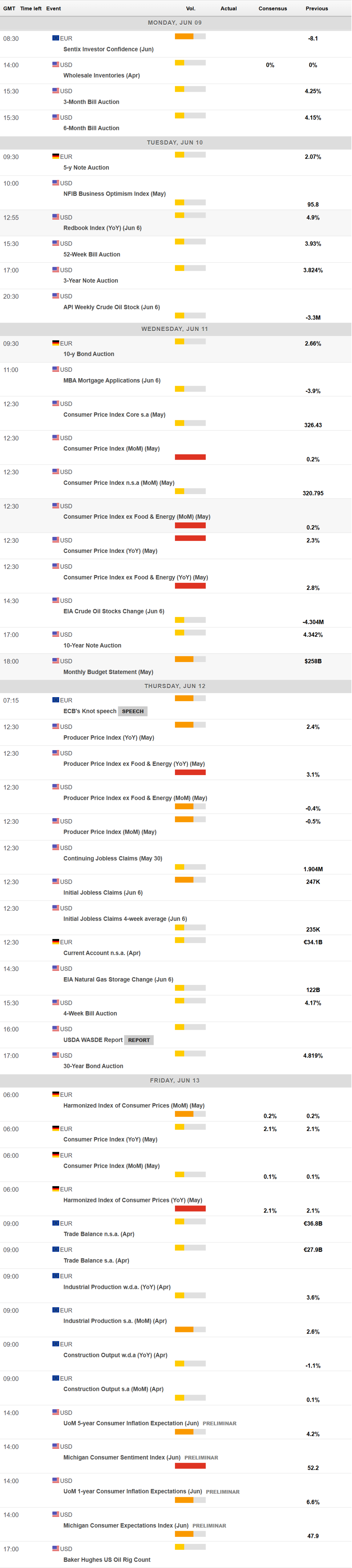Click the German flag for 5-y Note Auction
Image resolution: width=352 pixels, height=1568 pixels.
(x=55, y=156)
